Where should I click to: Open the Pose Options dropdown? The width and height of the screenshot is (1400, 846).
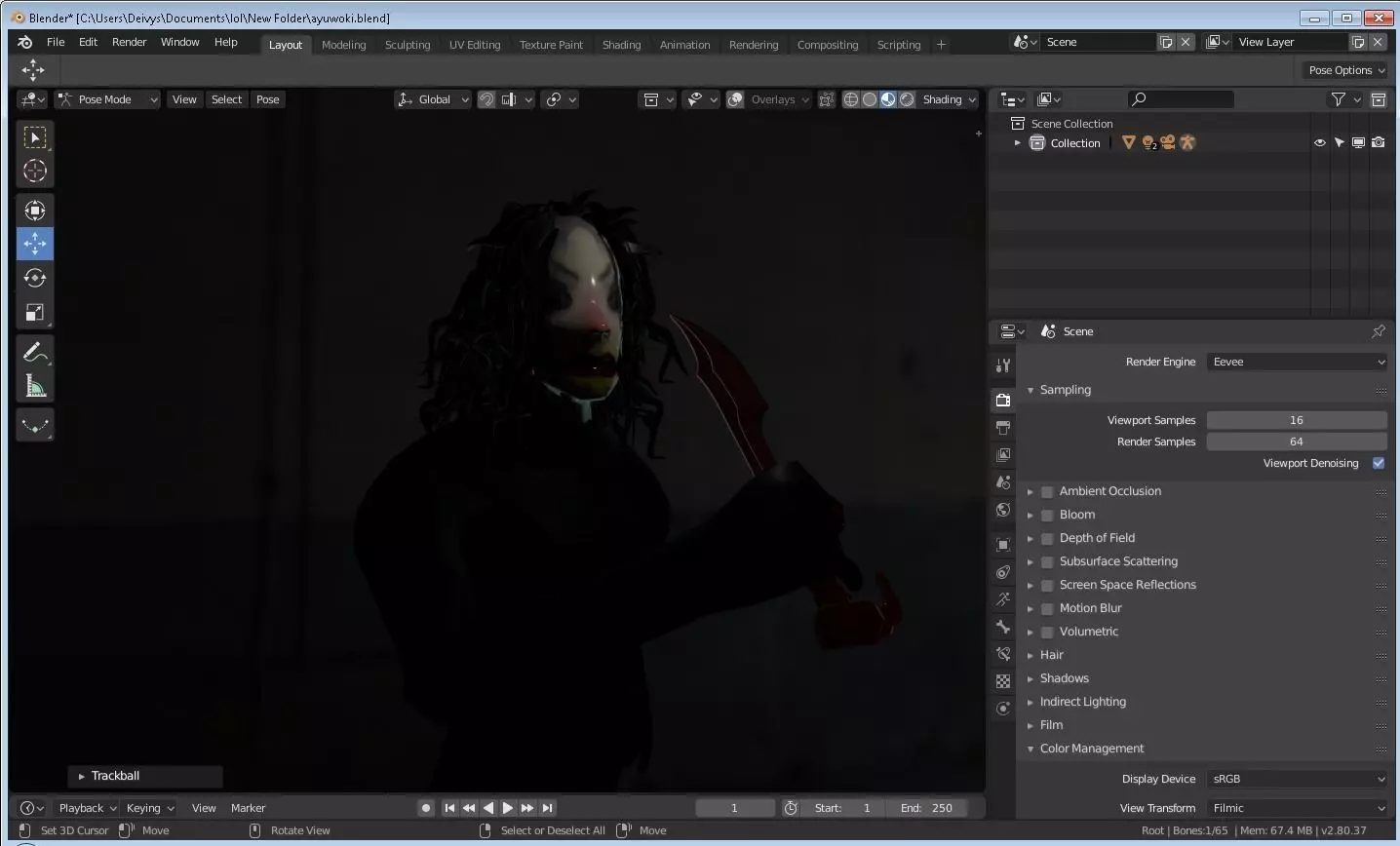point(1346,70)
